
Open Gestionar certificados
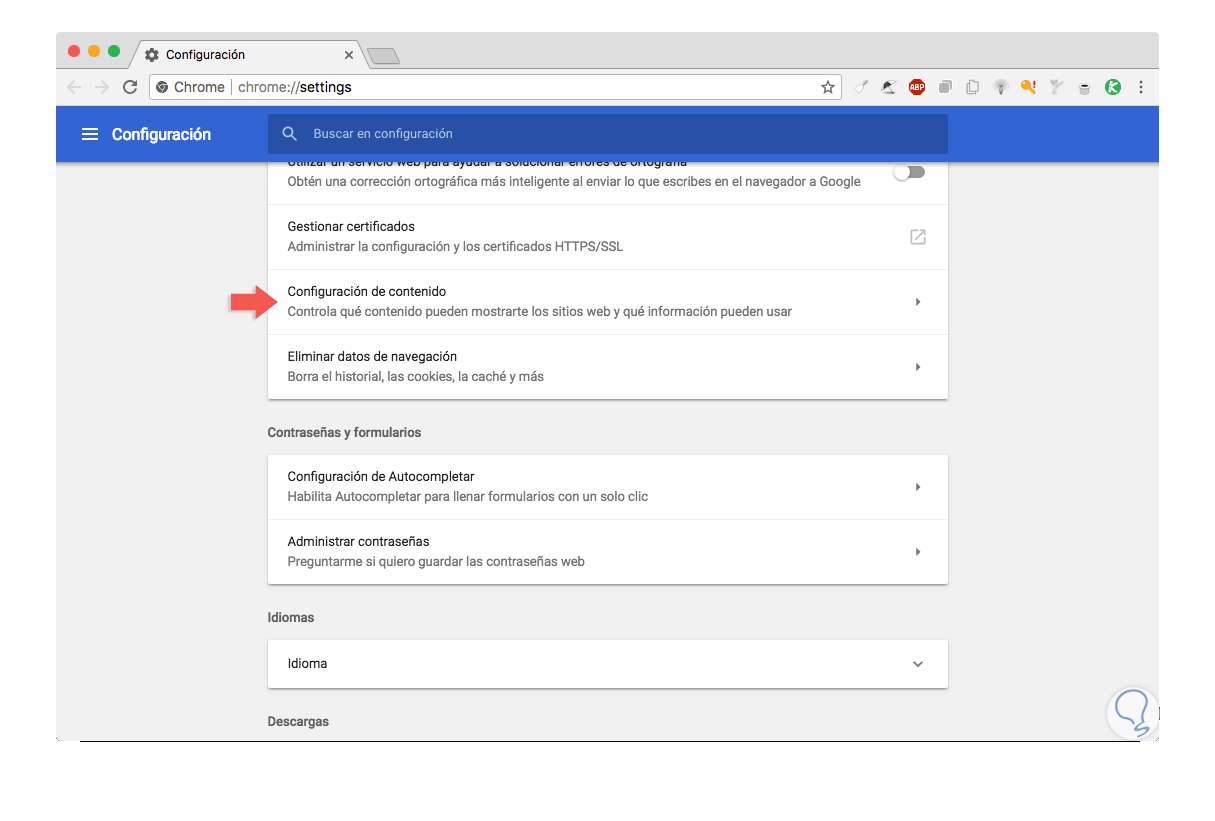[607, 237]
